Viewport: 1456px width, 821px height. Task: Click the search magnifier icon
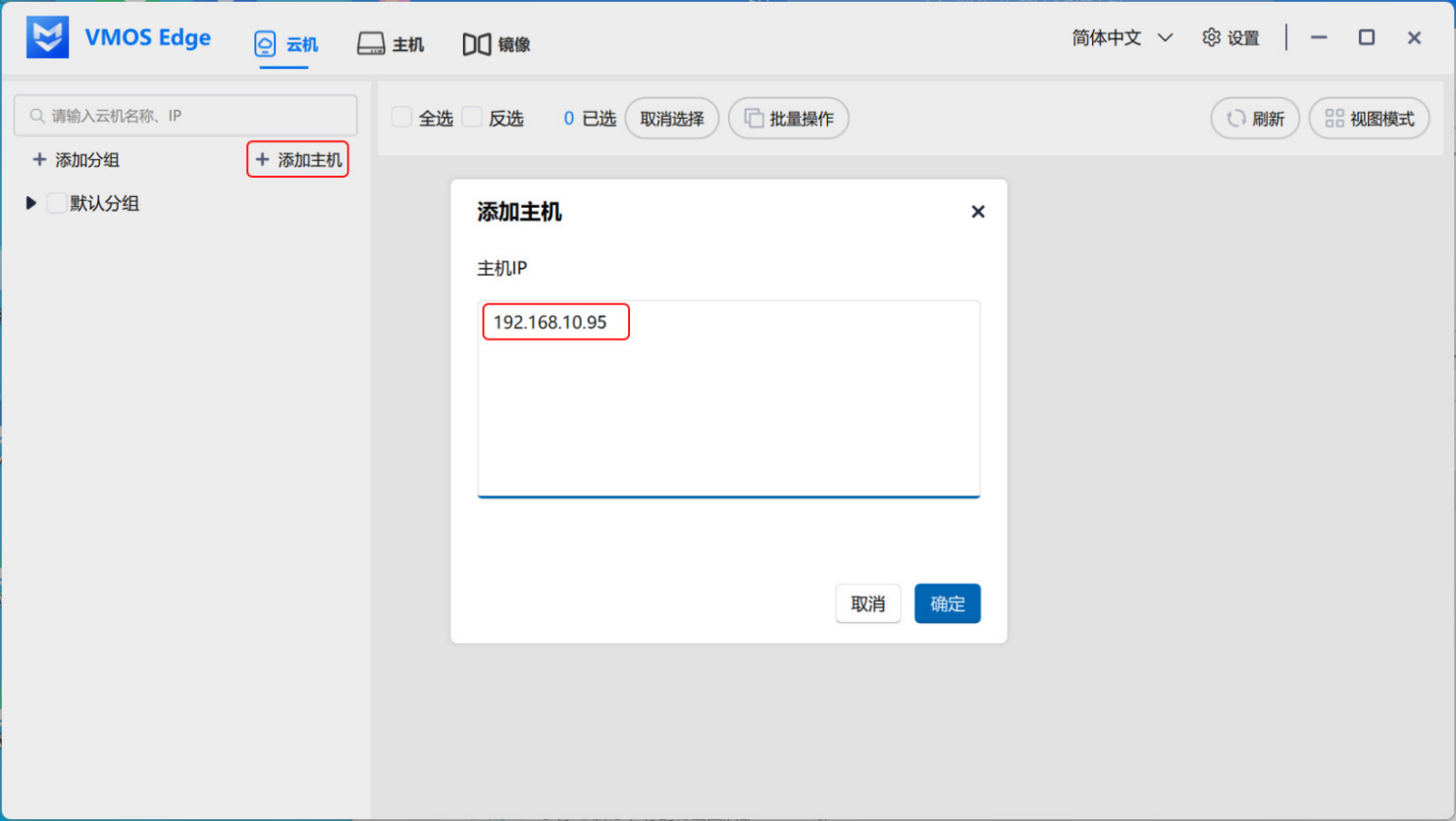(37, 116)
